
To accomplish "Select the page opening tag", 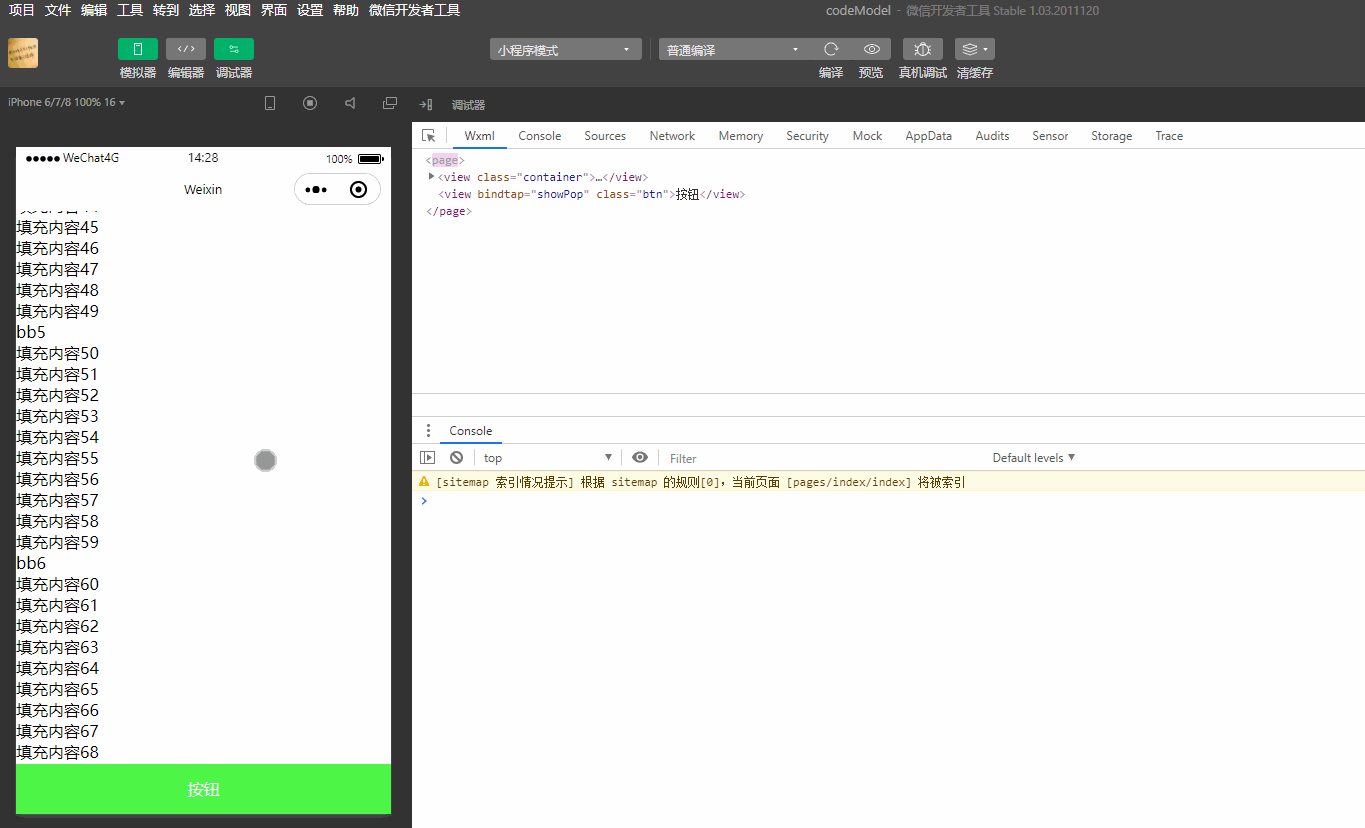I will pyautogui.click(x=445, y=160).
